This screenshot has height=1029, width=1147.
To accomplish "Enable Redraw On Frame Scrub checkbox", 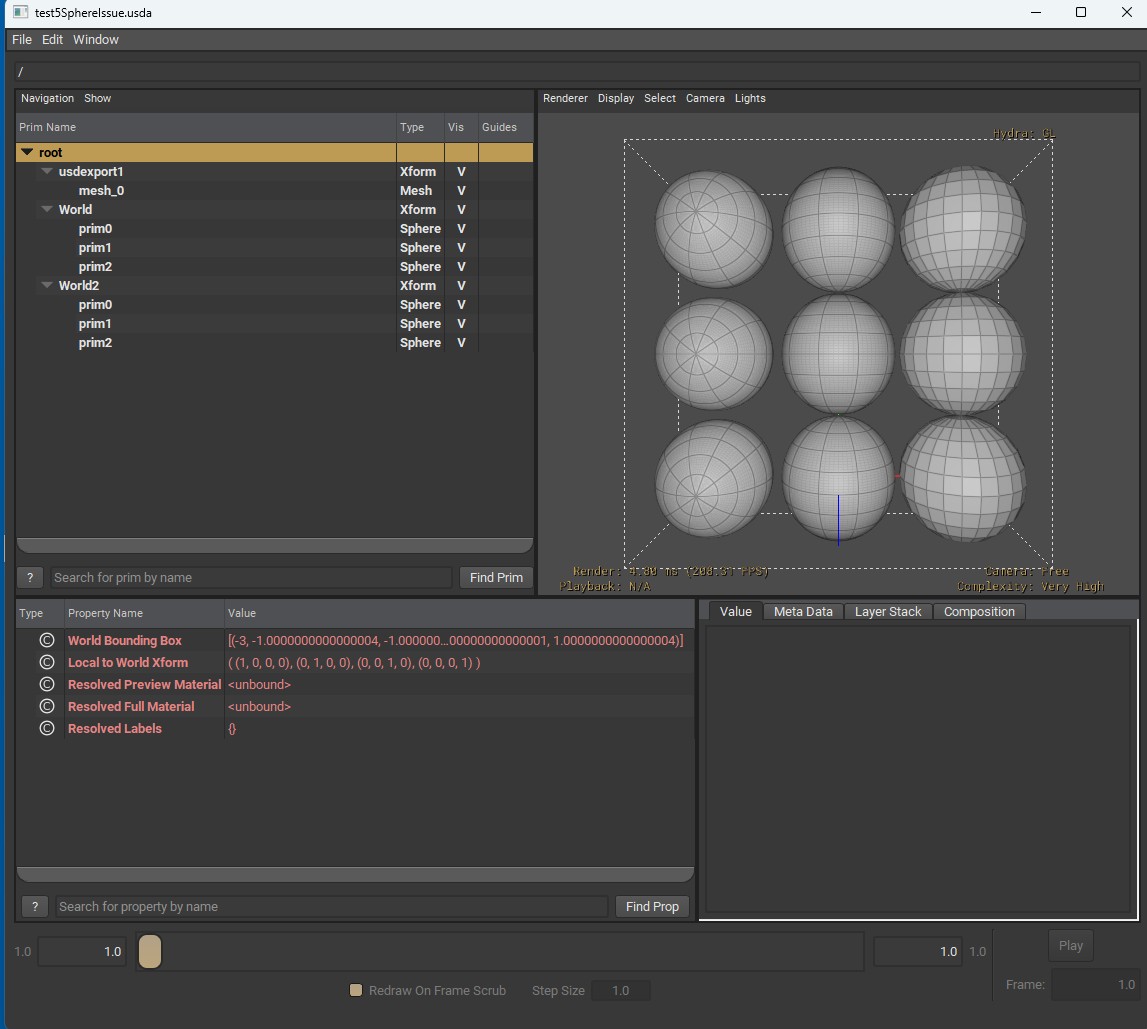I will tap(355, 991).
